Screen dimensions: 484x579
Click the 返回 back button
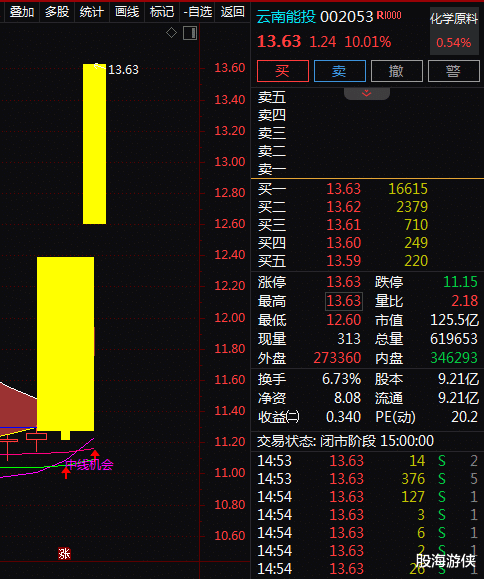coord(233,12)
